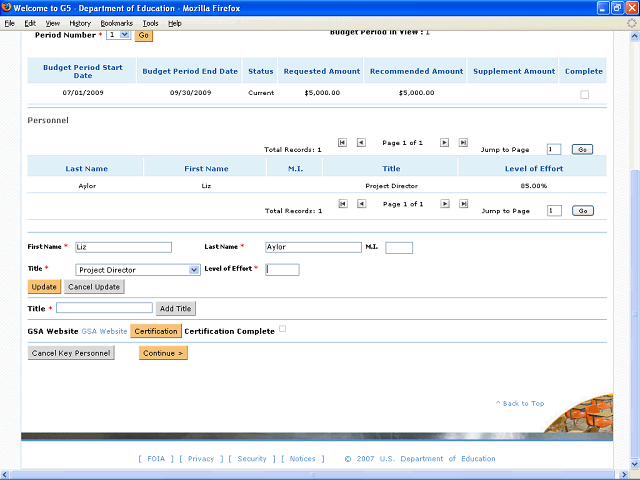Focus the Level of Effort input field
The height and width of the screenshot is (480, 640).
point(282,270)
